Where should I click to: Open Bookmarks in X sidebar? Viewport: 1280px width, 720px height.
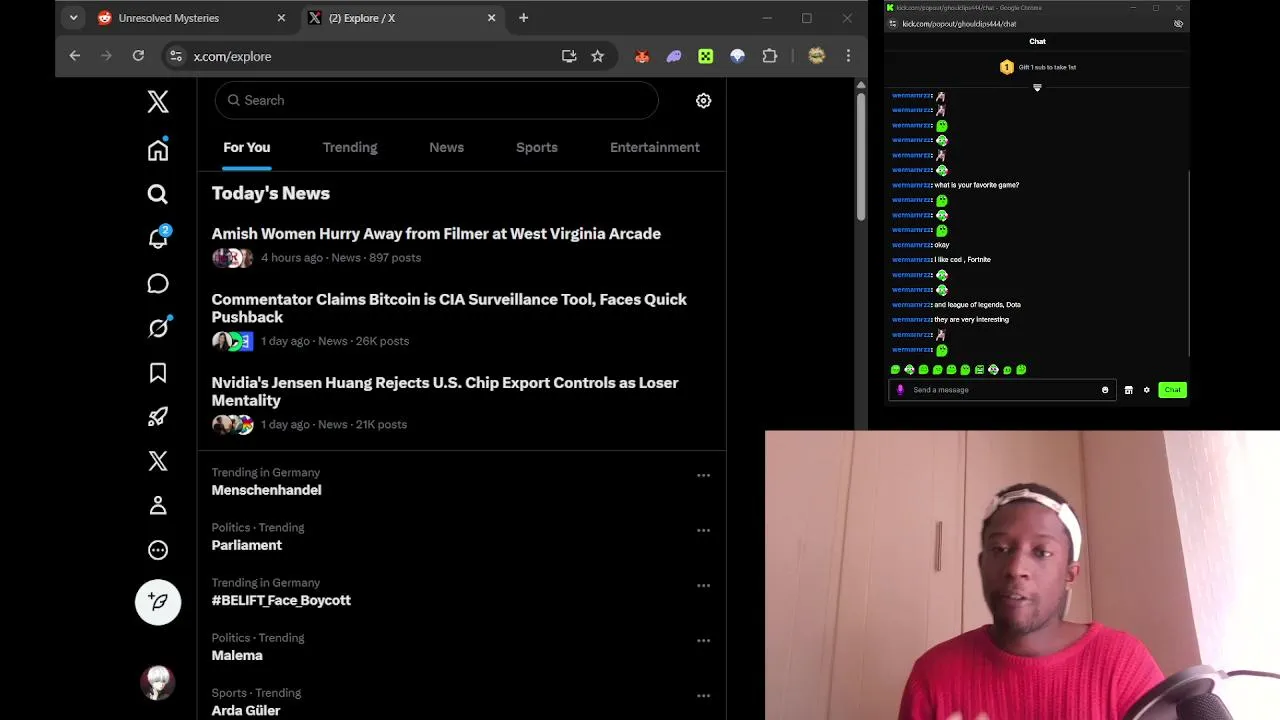[158, 373]
